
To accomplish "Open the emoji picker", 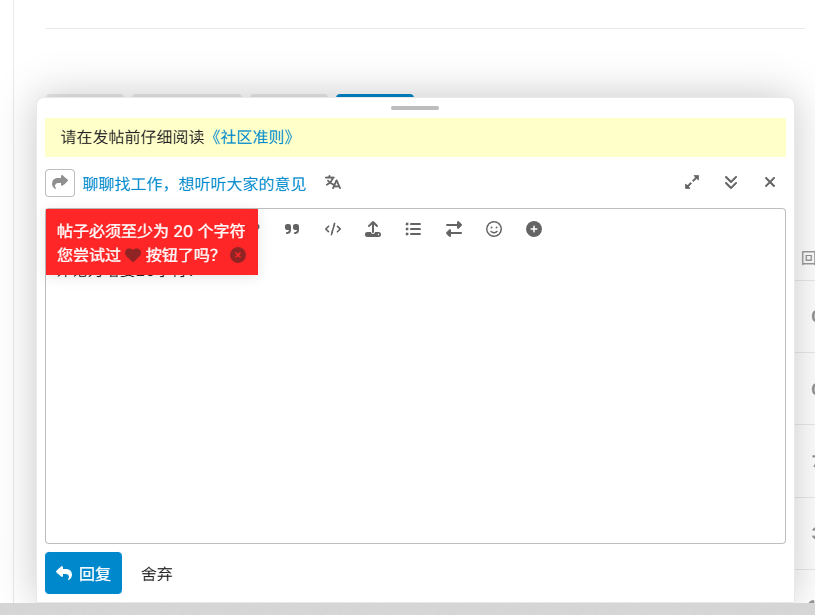I will click(494, 229).
